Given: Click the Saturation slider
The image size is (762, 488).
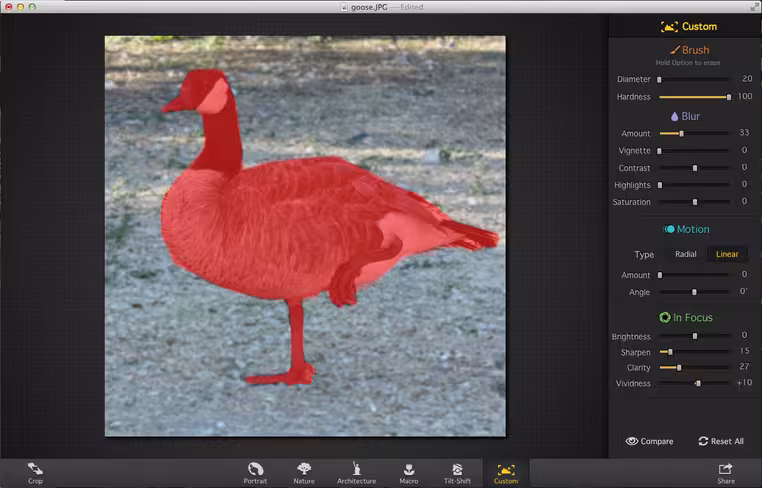Looking at the screenshot, I should point(694,202).
